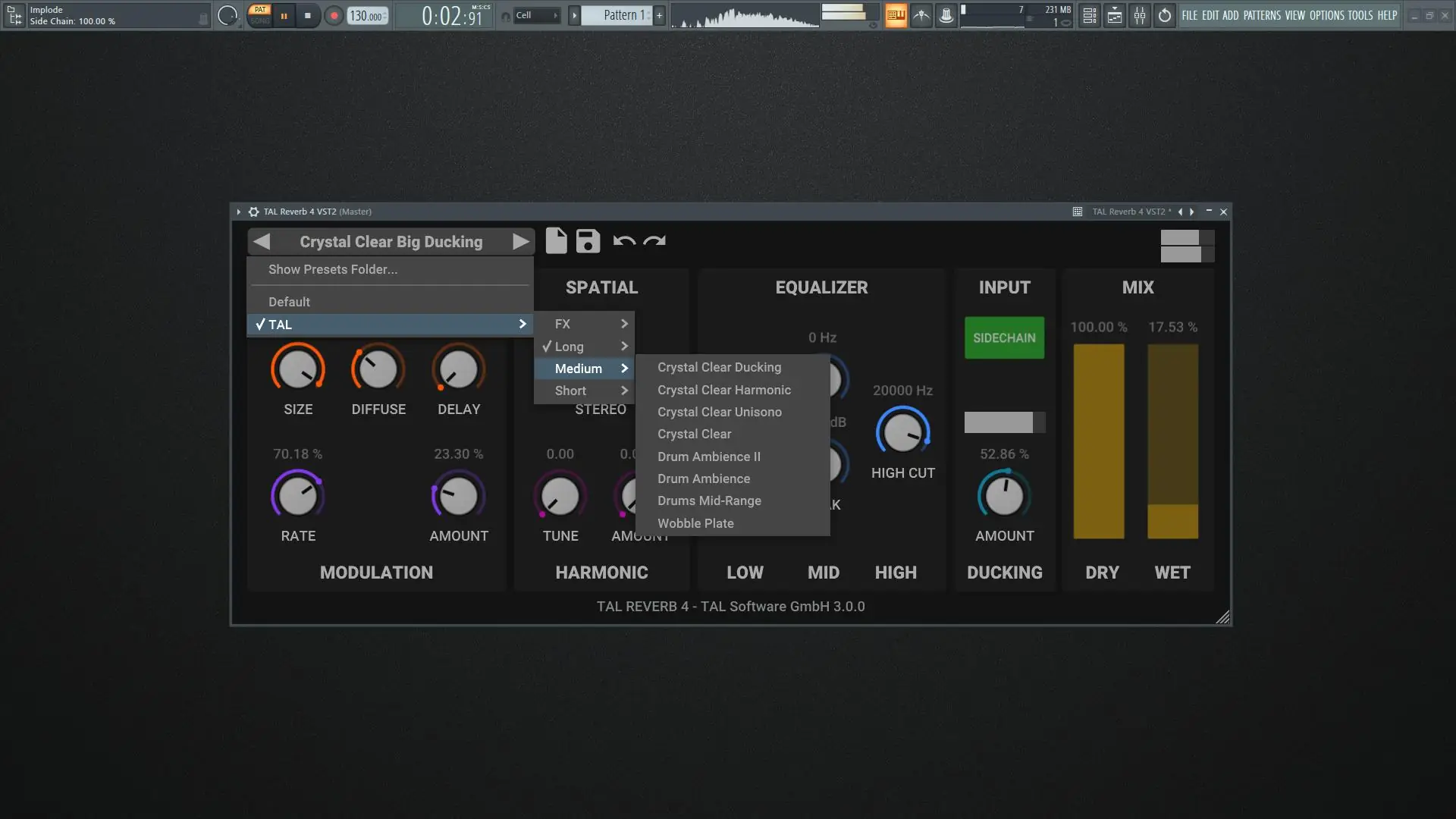Choose the Wobble Plate preset

tap(695, 523)
